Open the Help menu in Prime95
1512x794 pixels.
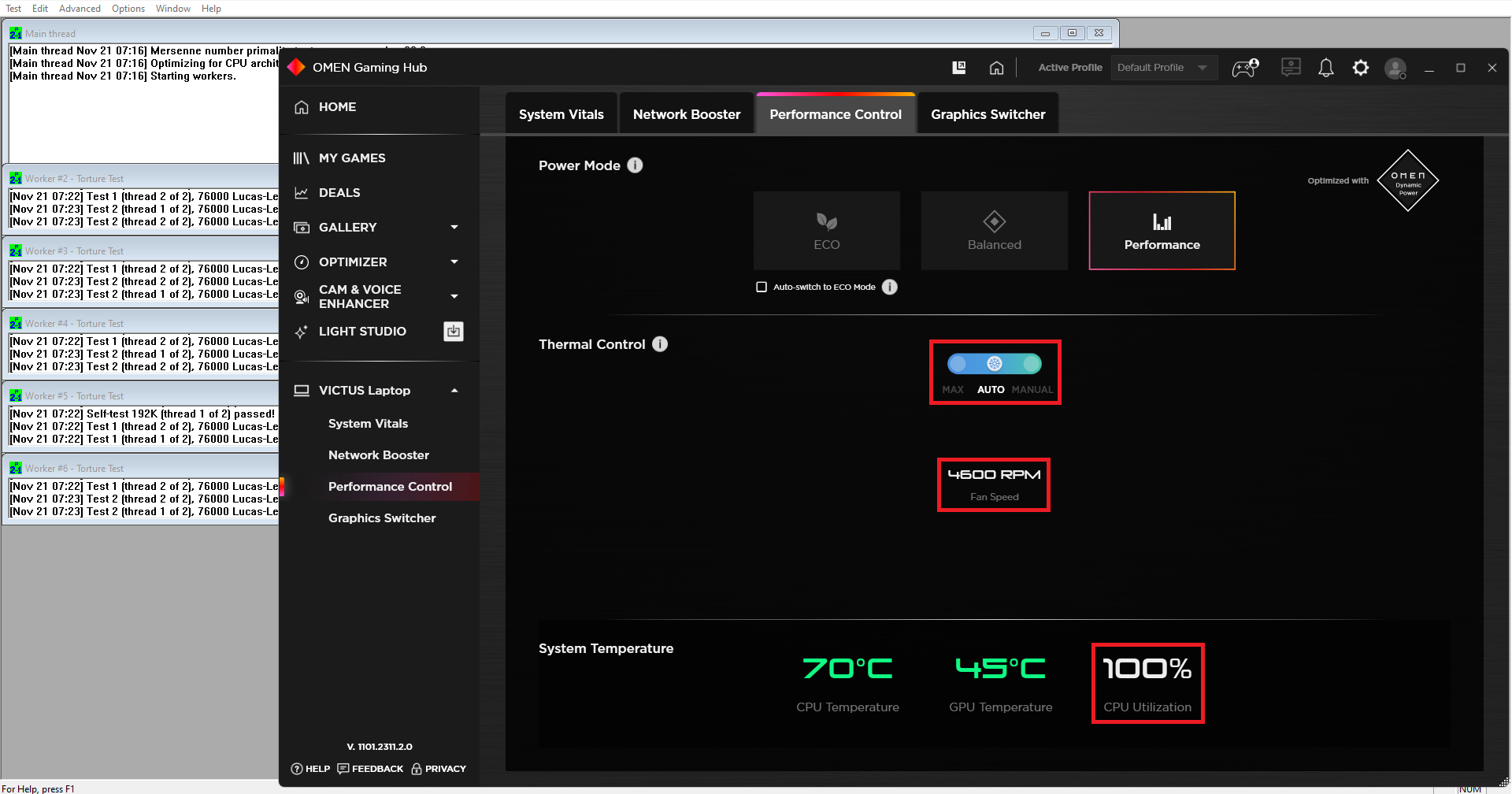click(211, 9)
